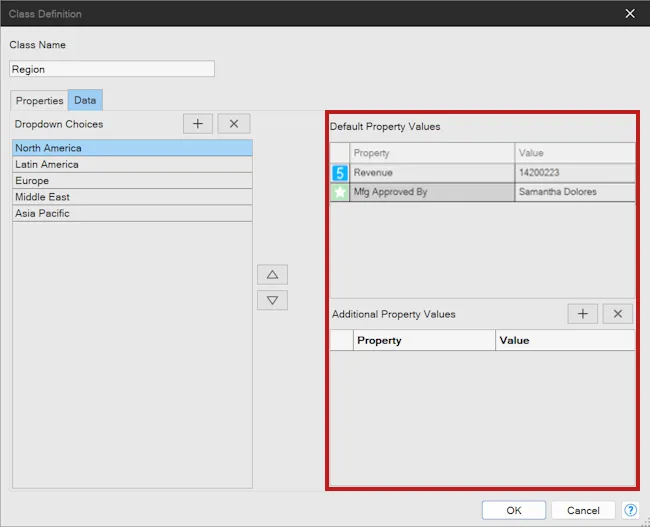This screenshot has height=527, width=650.
Task: Edit the 14200223 value cell
Action: [x=575, y=172]
